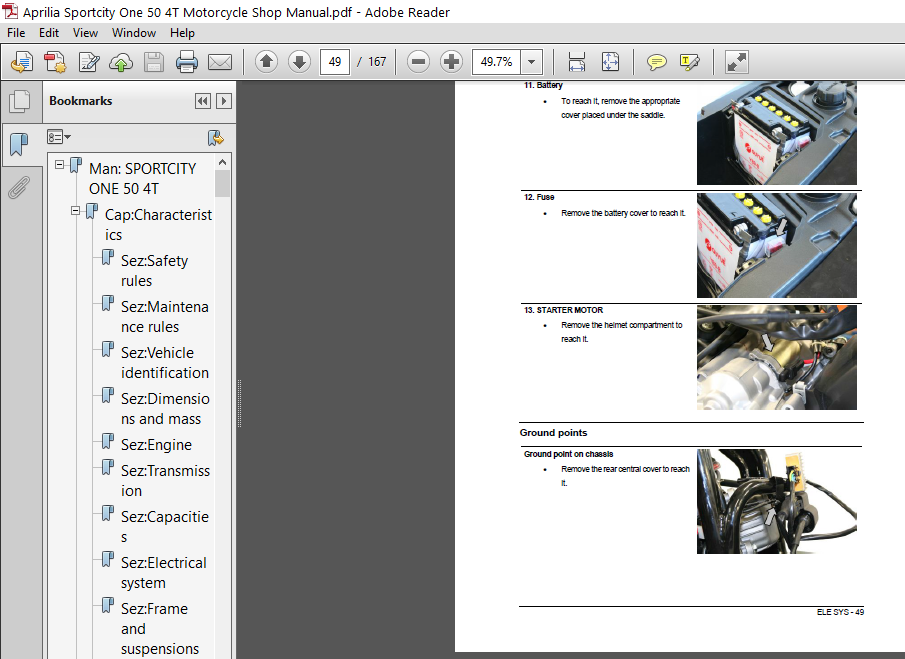
Task: Open the File menu
Action: coord(16,33)
